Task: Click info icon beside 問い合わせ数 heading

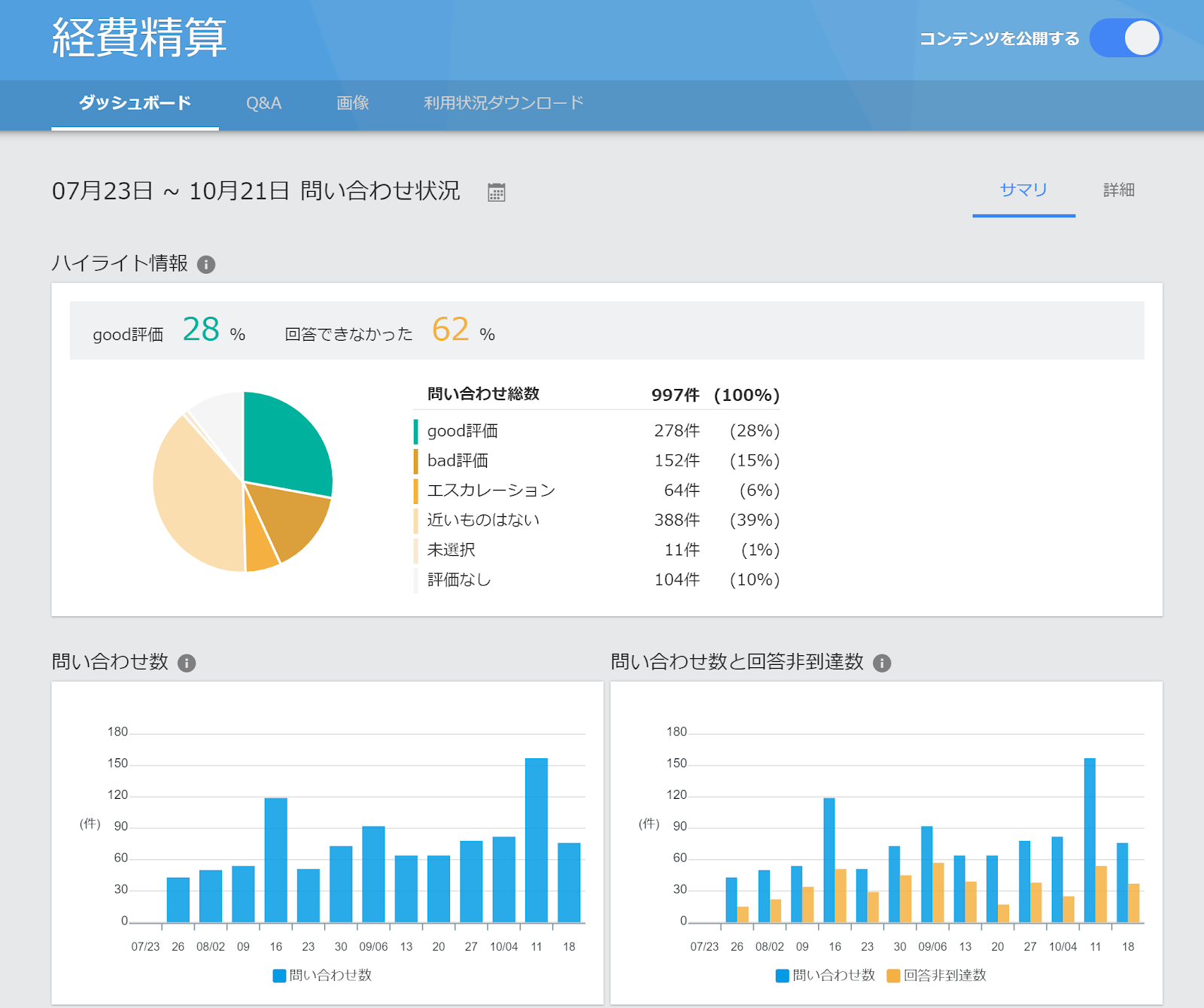Action: [x=187, y=663]
